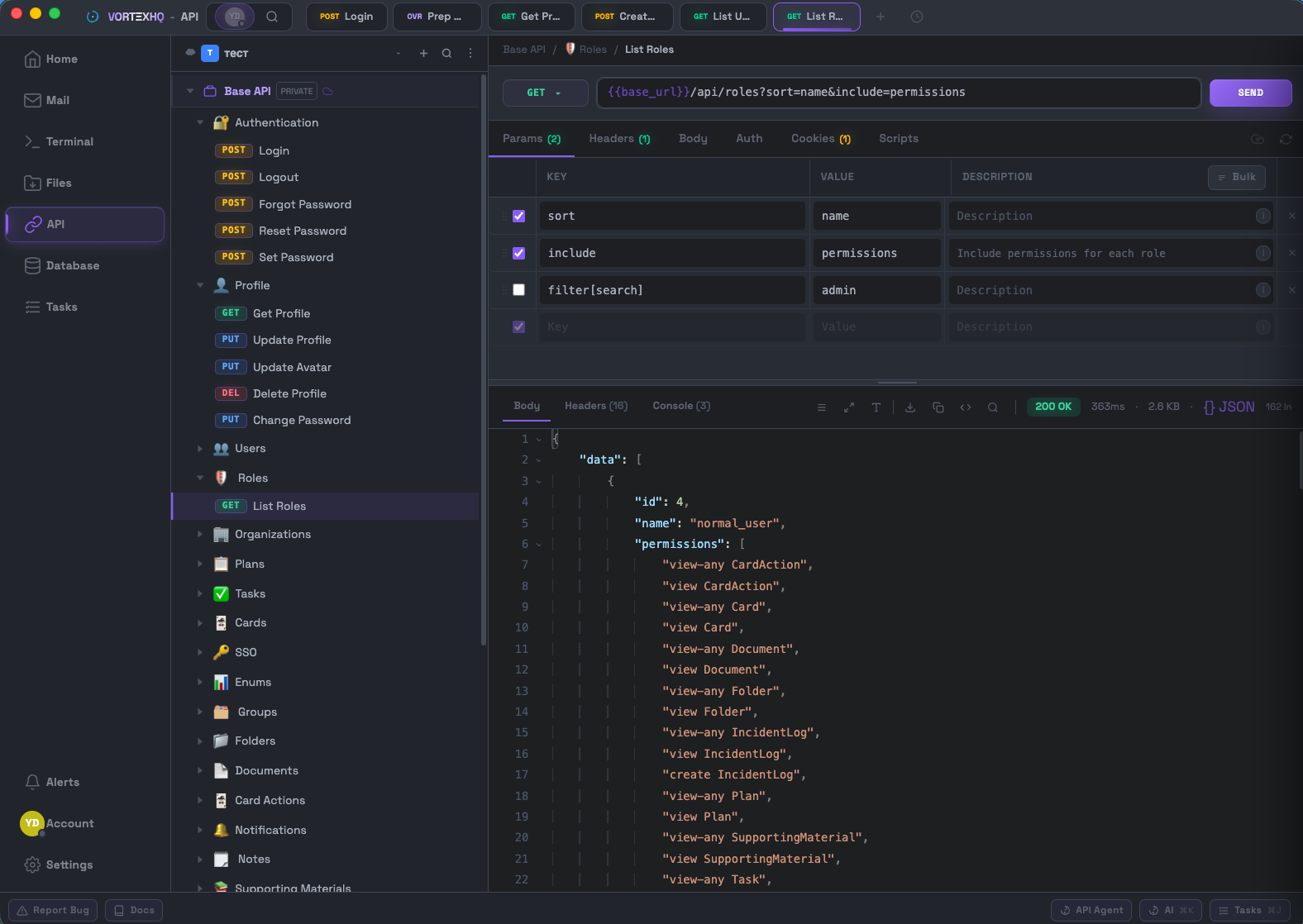Switch to the response Console tab
The height and width of the screenshot is (924, 1303).
pyautogui.click(x=681, y=406)
